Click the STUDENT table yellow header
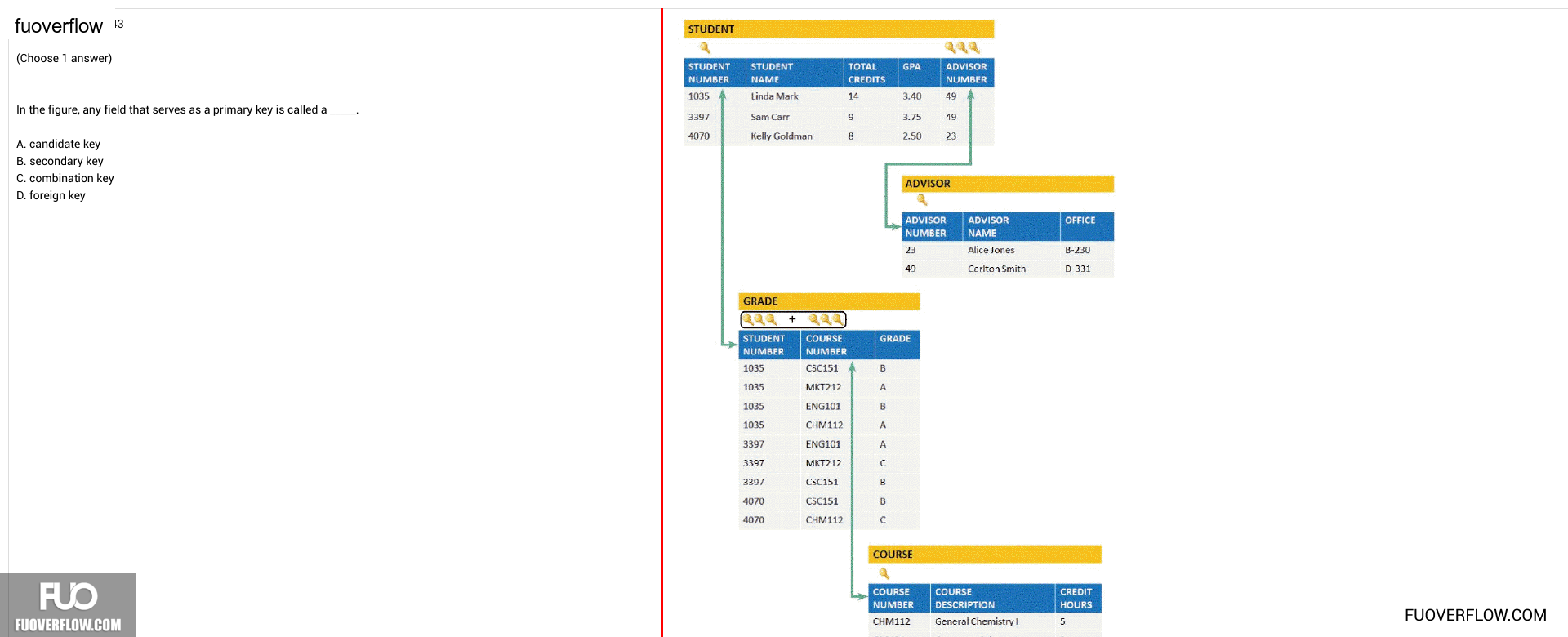 coord(839,29)
